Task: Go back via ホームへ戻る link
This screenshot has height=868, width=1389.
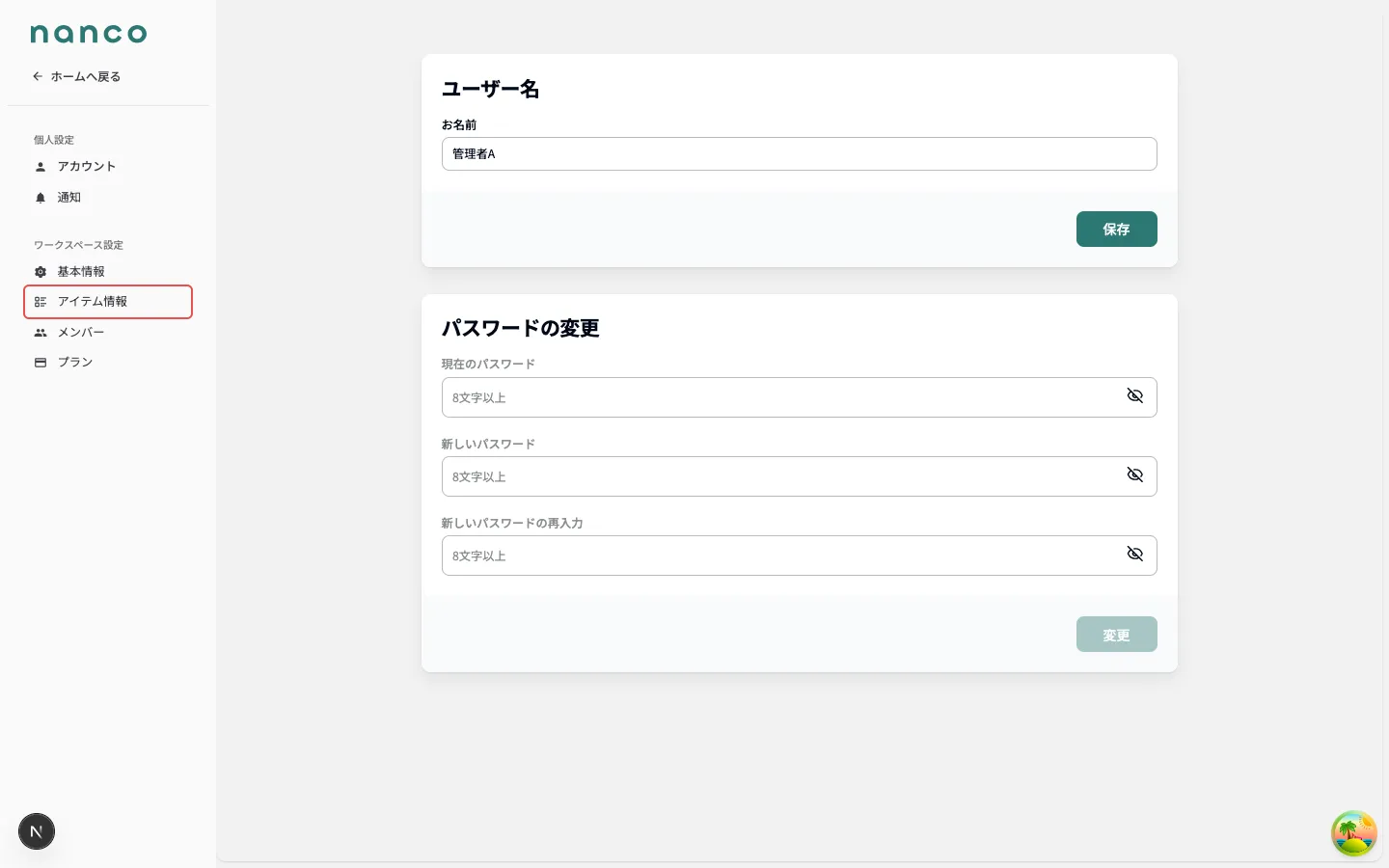Action: pyautogui.click(x=77, y=76)
